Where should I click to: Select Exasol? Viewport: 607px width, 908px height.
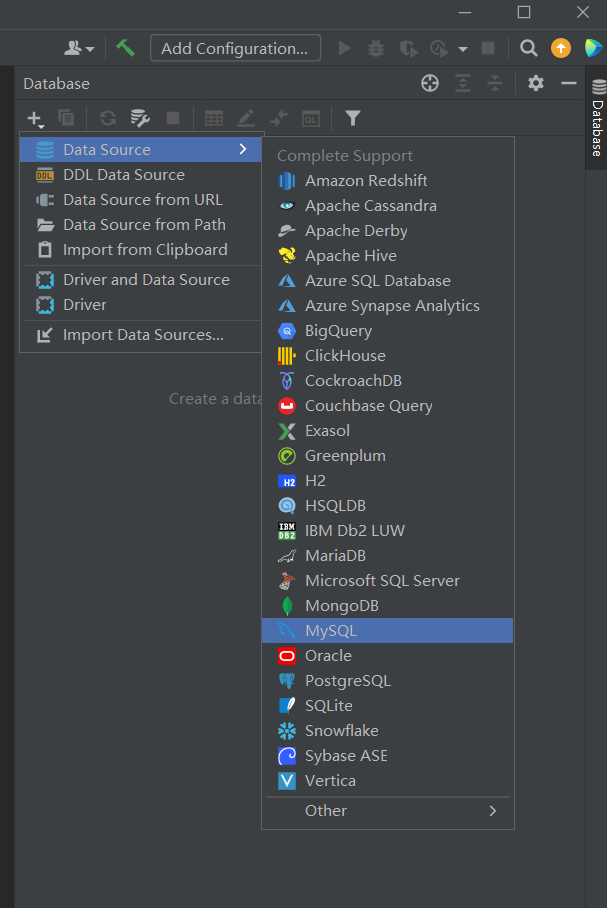[387, 431]
